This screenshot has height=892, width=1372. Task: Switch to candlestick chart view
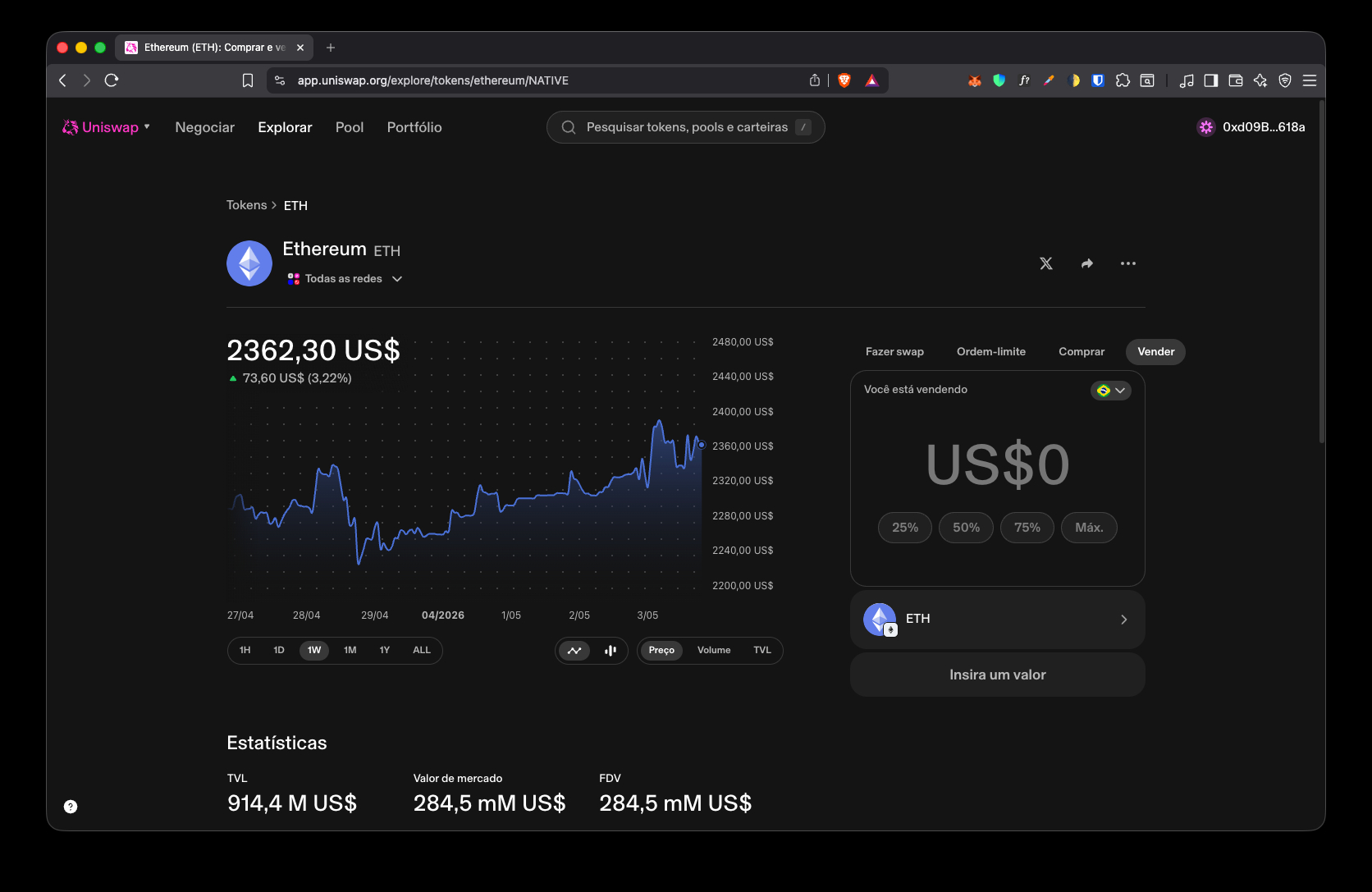tap(611, 651)
